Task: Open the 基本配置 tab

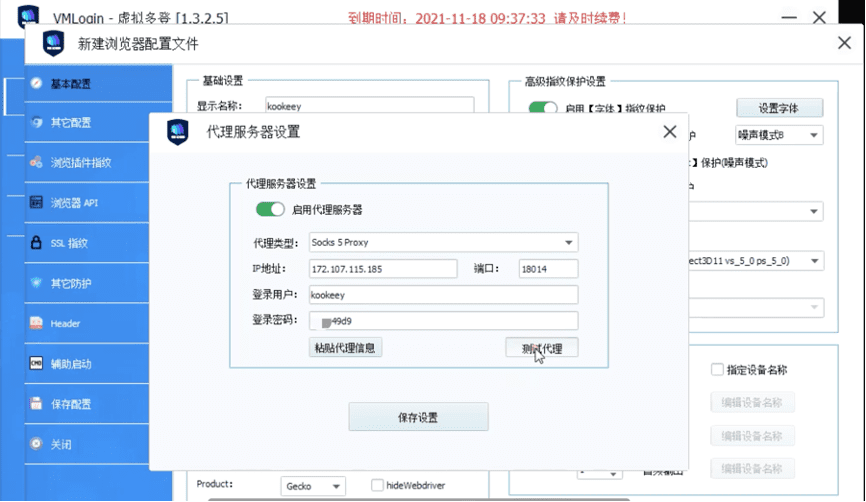Action: tap(98, 83)
